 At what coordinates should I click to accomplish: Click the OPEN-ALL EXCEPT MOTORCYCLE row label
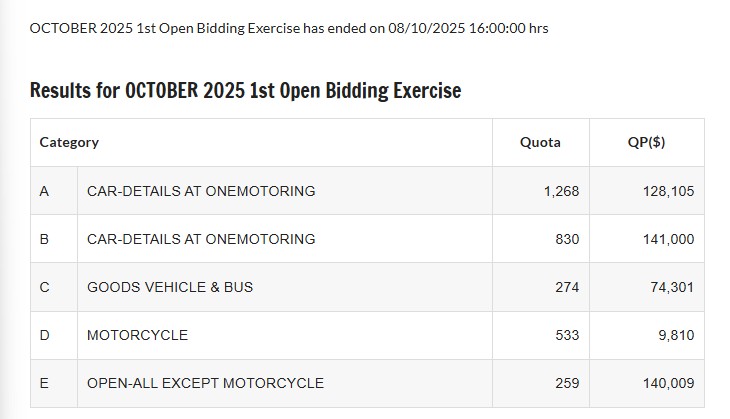[x=205, y=383]
